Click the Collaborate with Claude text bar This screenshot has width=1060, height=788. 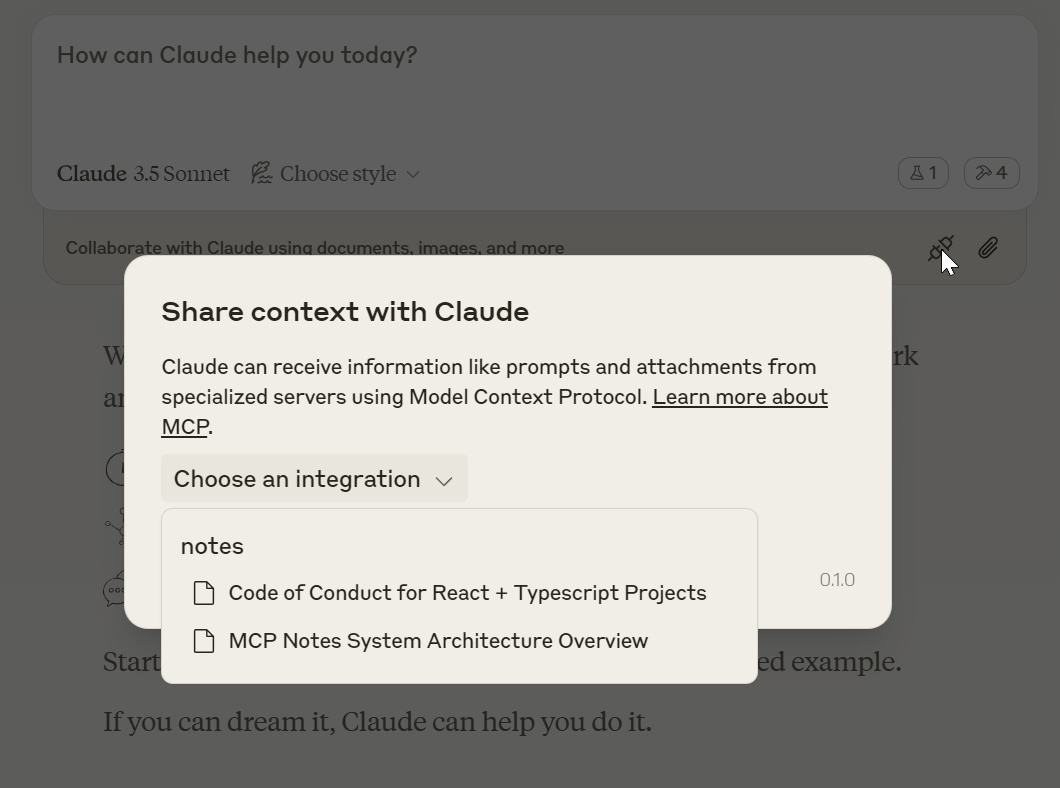tap(314, 247)
